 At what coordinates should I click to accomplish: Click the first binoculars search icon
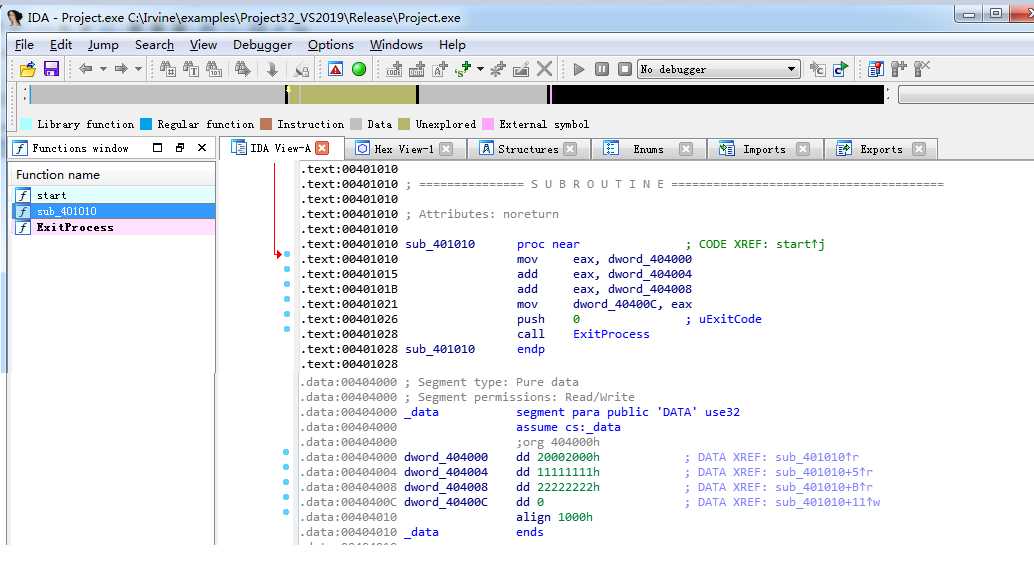[x=167, y=69]
